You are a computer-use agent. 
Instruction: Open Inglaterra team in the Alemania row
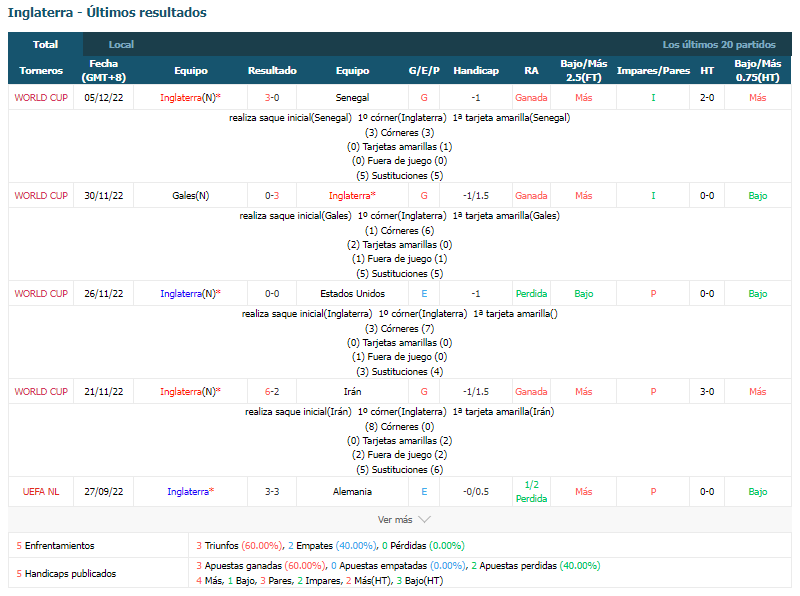[x=190, y=491]
